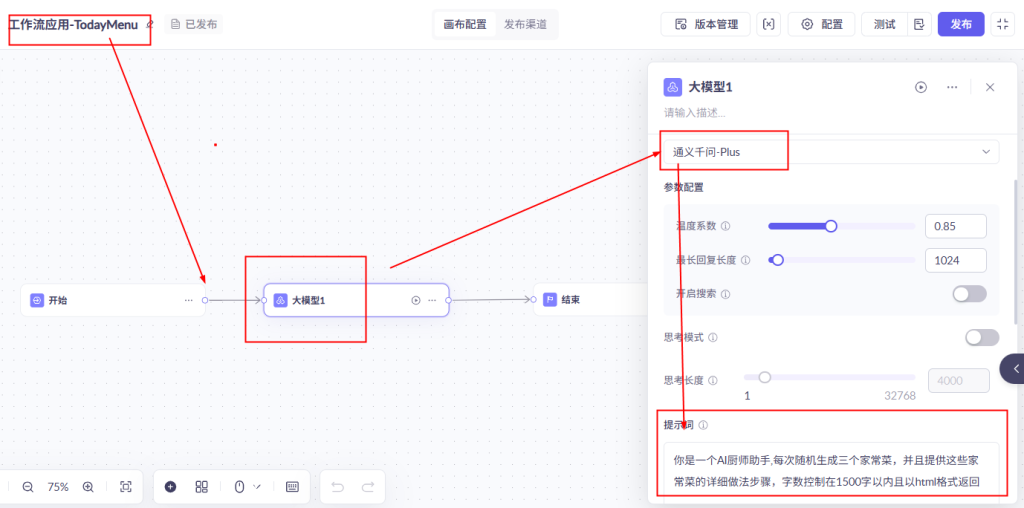Open 版本管理 version management
This screenshot has height=508, width=1024.
click(x=707, y=24)
